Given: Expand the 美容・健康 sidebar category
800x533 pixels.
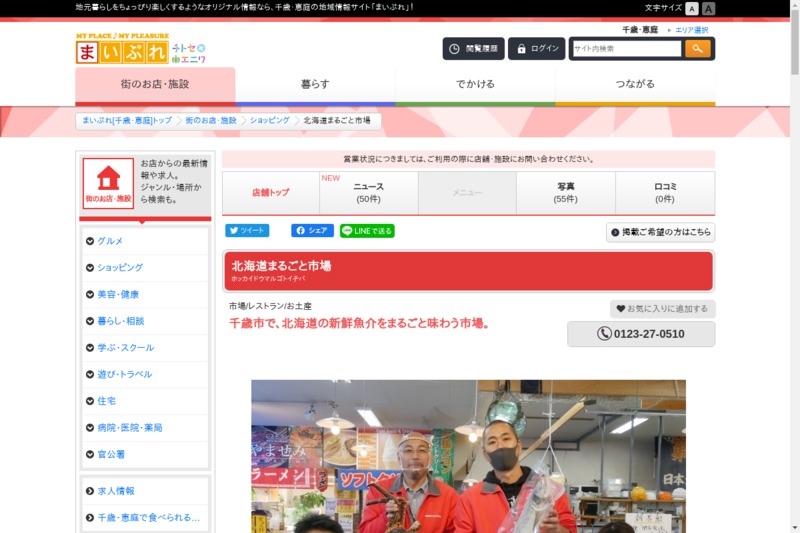Looking at the screenshot, I should coord(145,294).
